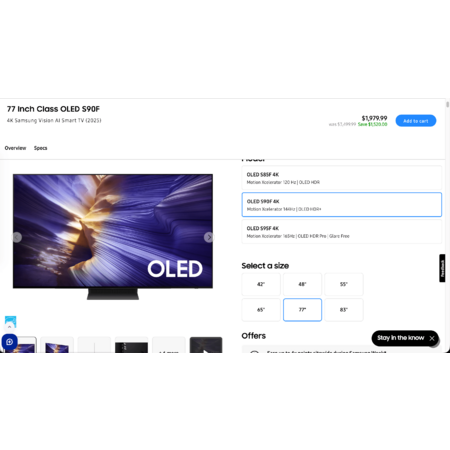Choose the 65" size option
The image size is (450, 450).
261,310
